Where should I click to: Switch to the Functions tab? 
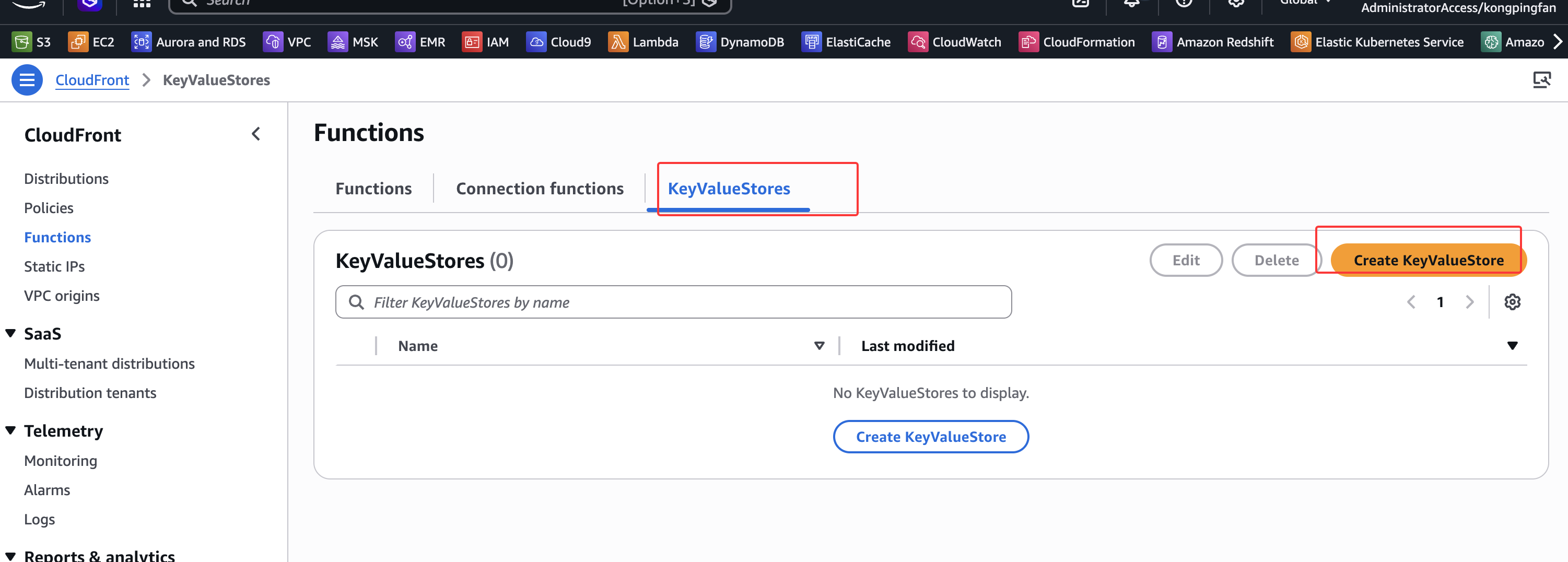373,189
